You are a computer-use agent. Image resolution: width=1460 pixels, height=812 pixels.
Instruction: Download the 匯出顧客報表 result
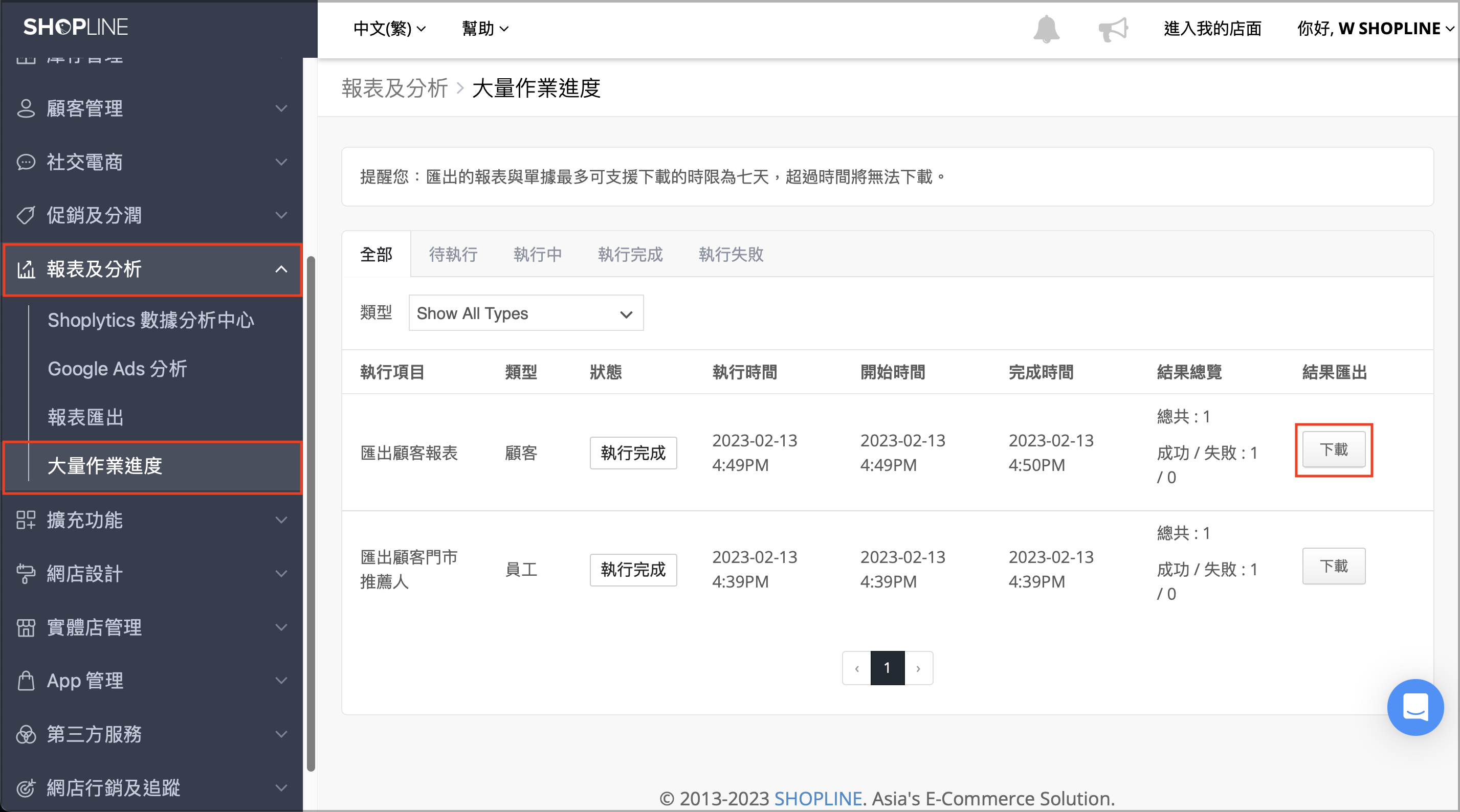pyautogui.click(x=1334, y=449)
